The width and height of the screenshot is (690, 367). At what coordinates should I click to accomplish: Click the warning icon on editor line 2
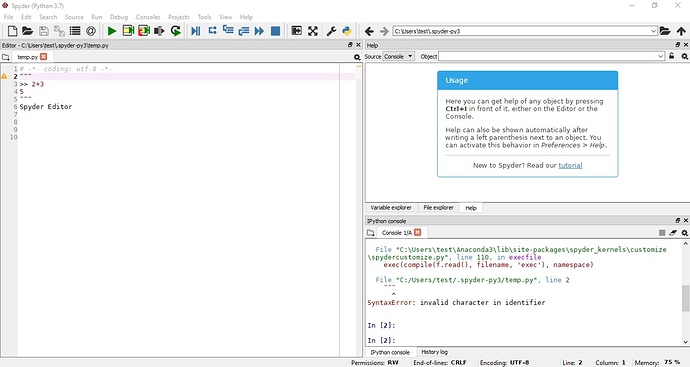click(x=4, y=76)
